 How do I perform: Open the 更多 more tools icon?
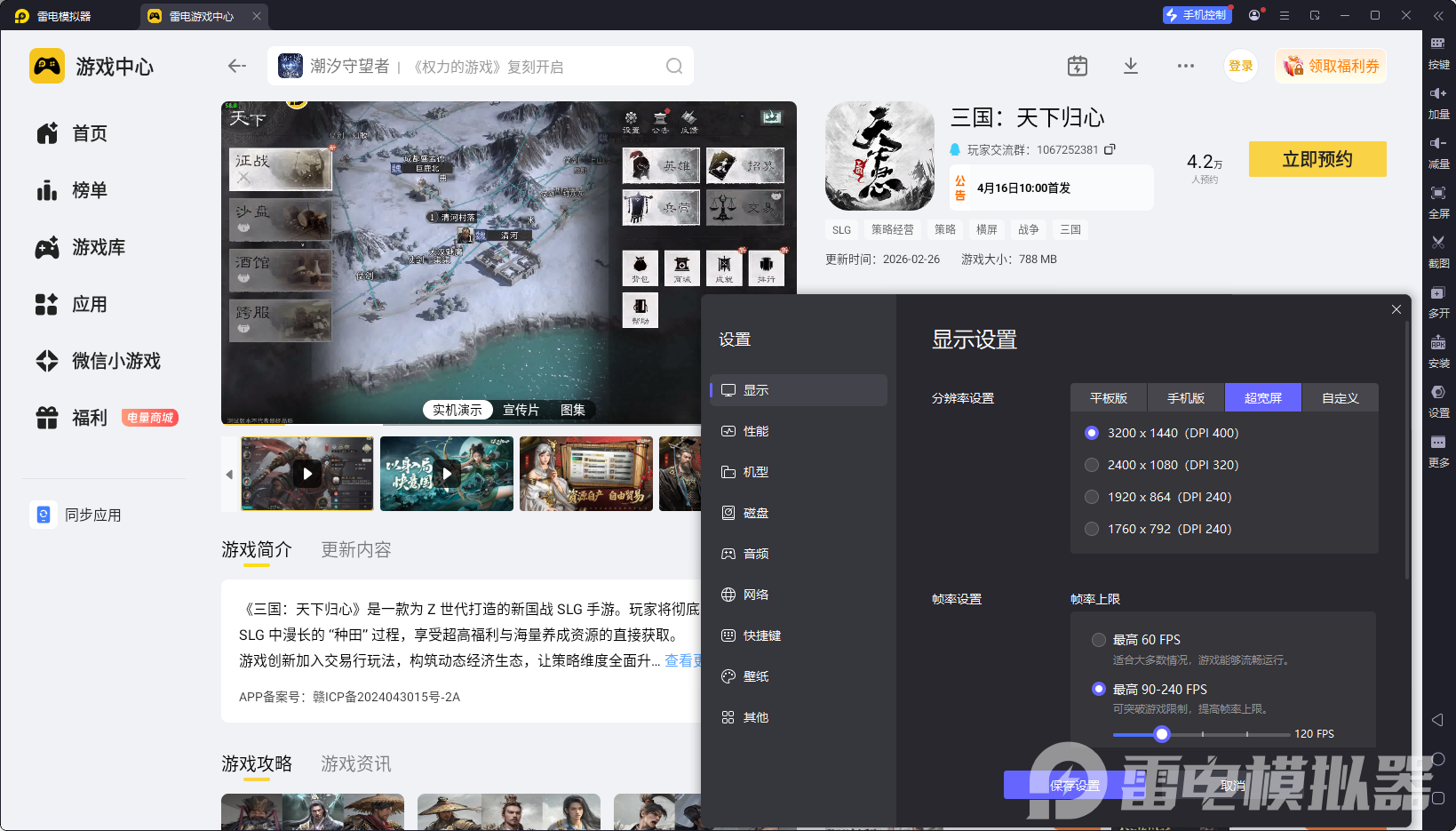tap(1438, 442)
